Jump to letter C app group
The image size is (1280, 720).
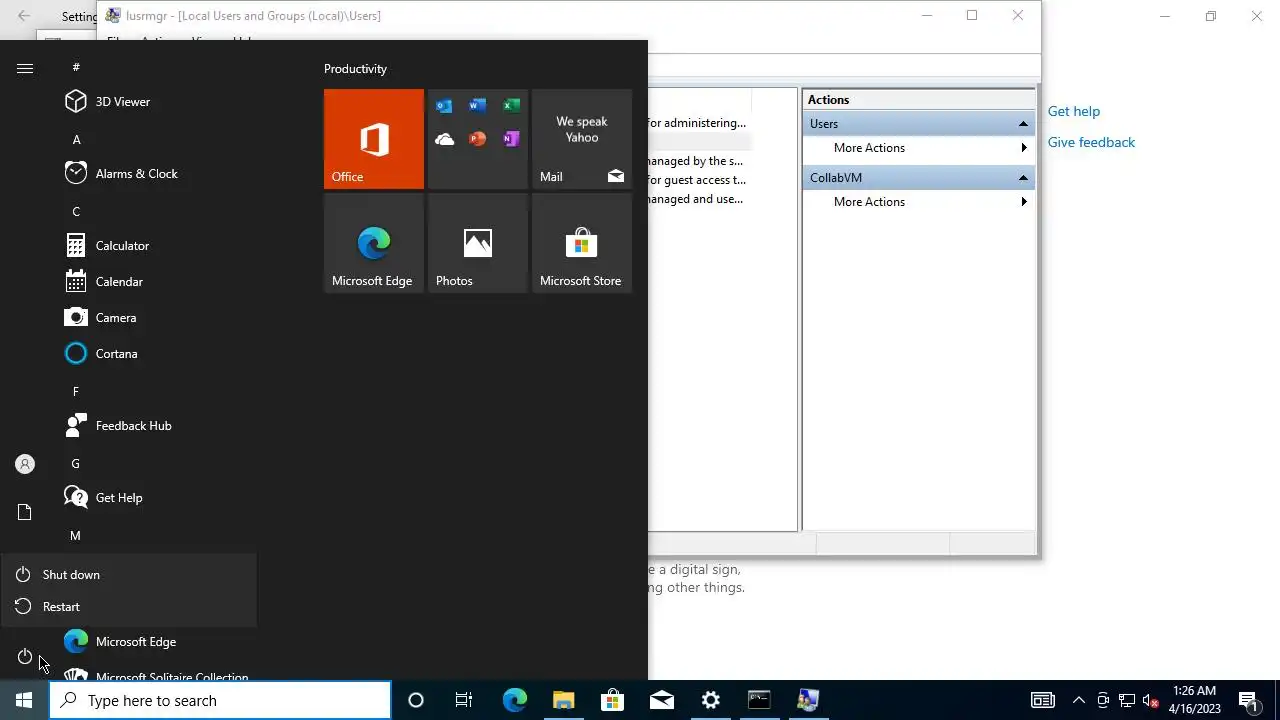tap(76, 211)
